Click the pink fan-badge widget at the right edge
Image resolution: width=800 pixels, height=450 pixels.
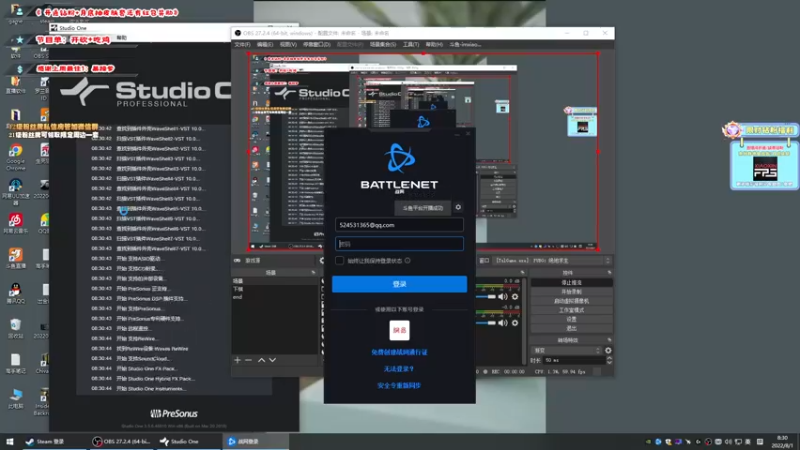point(761,157)
